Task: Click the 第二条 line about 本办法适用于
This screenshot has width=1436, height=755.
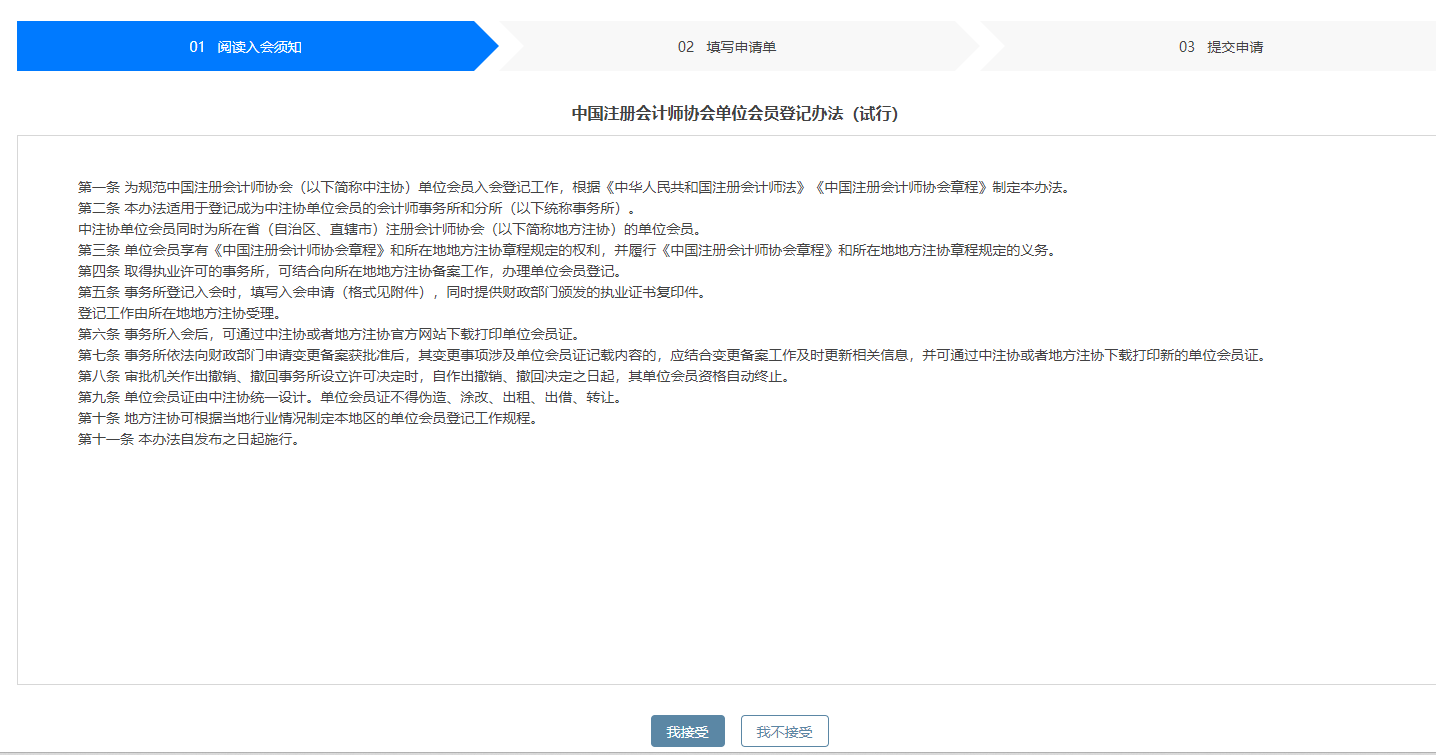Action: click(x=357, y=208)
